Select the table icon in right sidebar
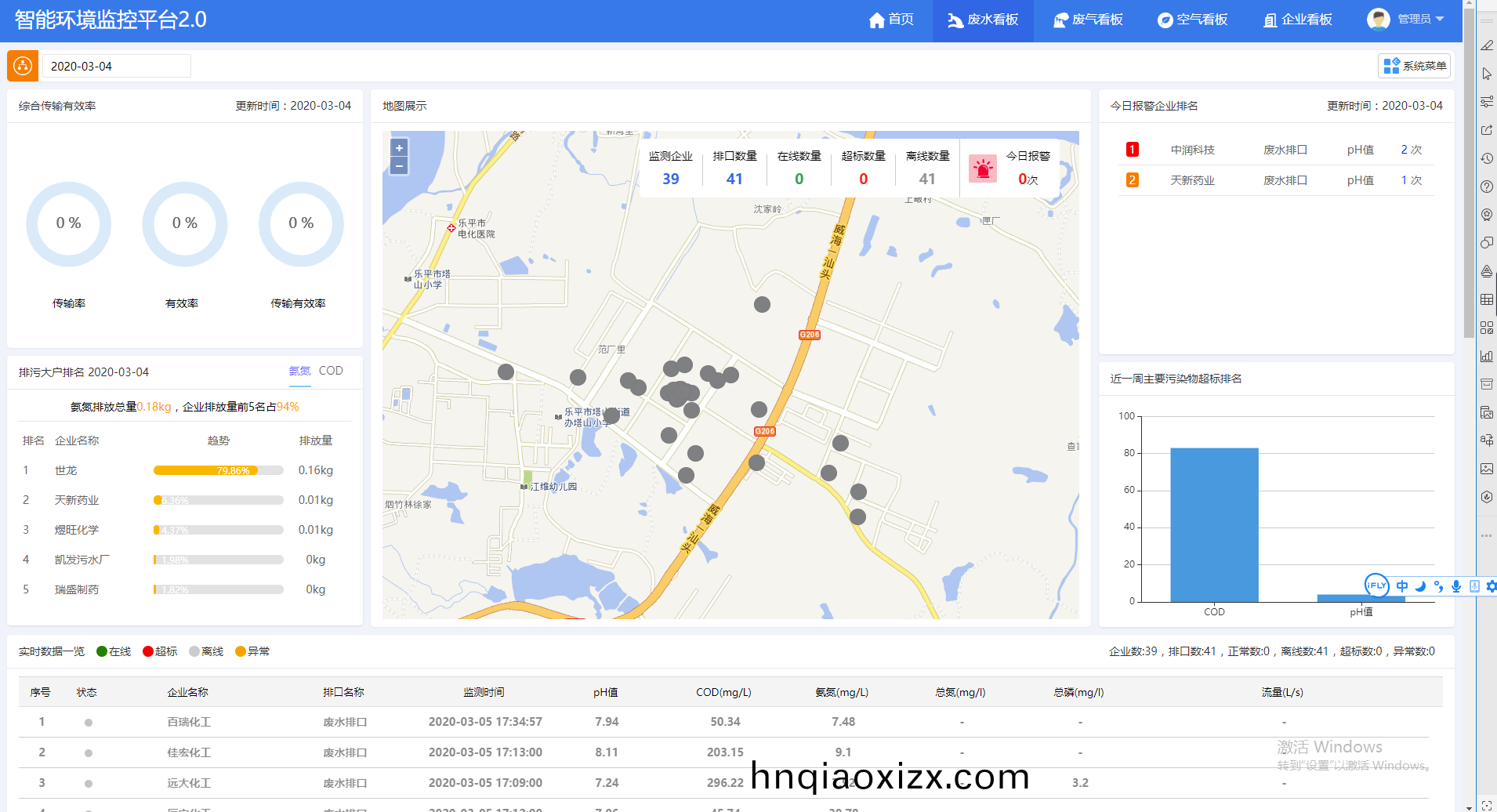This screenshot has height=812, width=1497. tap(1487, 299)
